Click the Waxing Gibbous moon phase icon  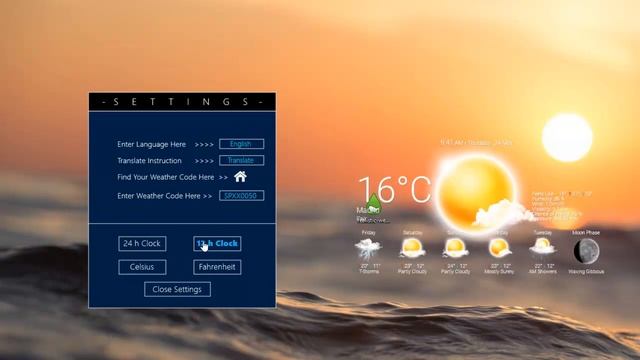586,251
